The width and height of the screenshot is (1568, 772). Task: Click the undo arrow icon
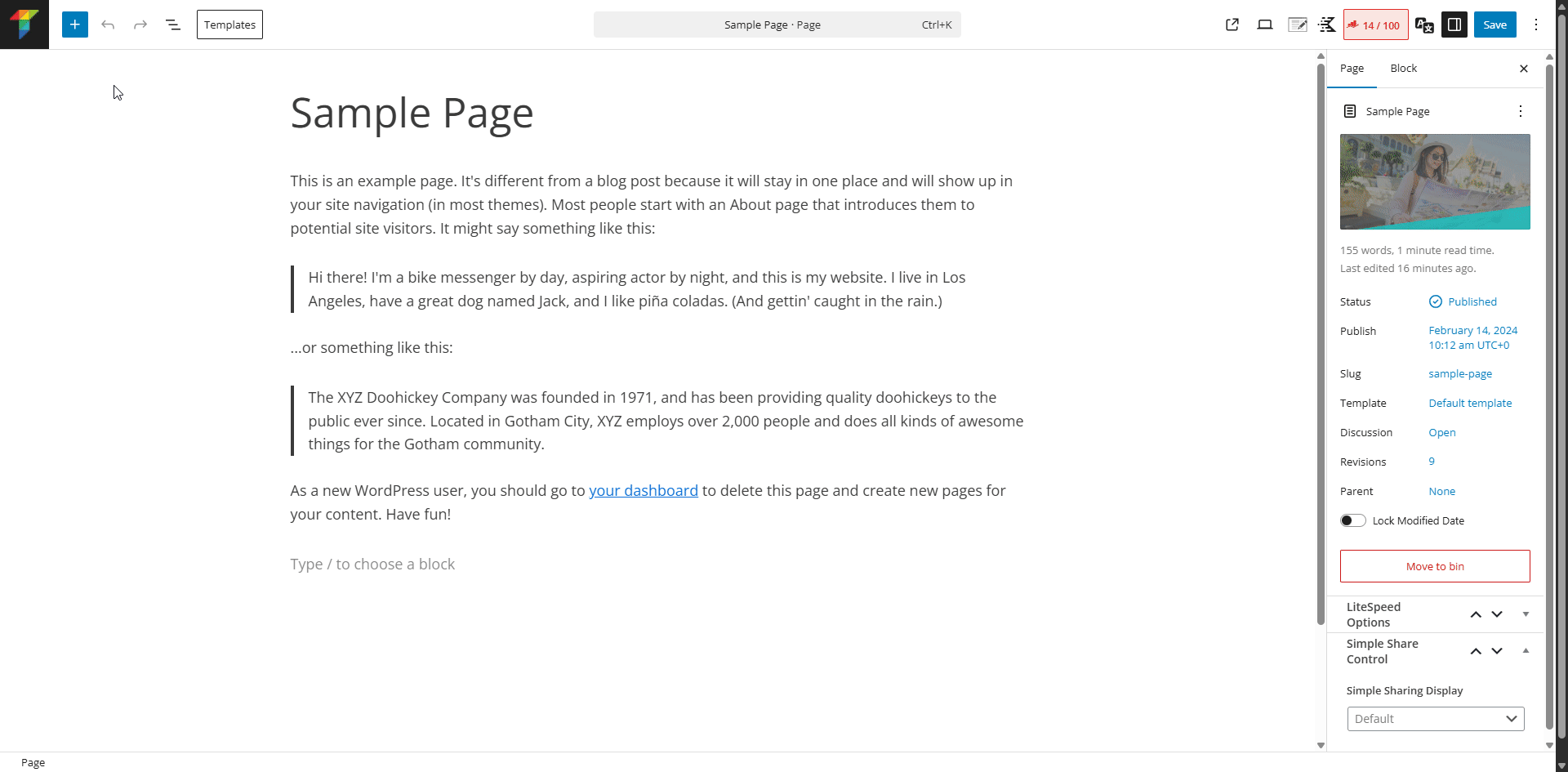108,25
